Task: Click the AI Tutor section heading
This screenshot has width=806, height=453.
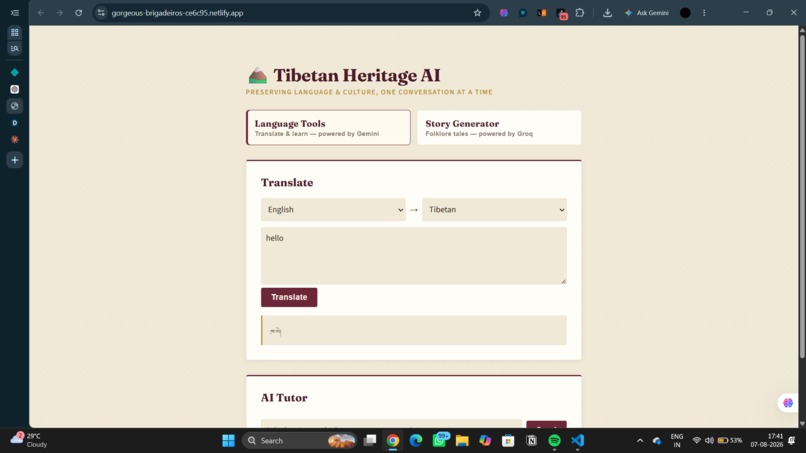Action: pos(284,397)
